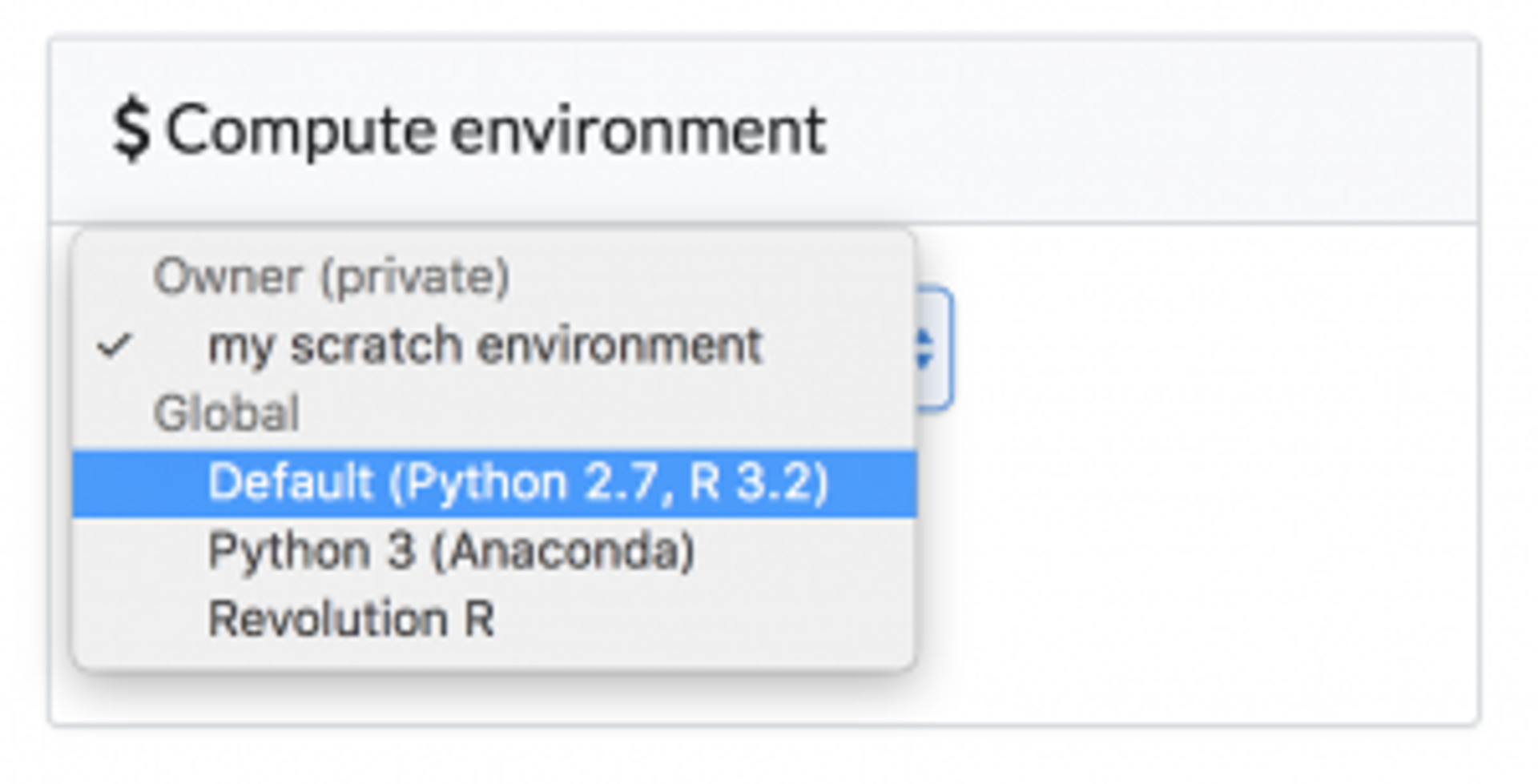Pick the Revolution R environment
The height and width of the screenshot is (784, 1538).
pyautogui.click(x=351, y=619)
